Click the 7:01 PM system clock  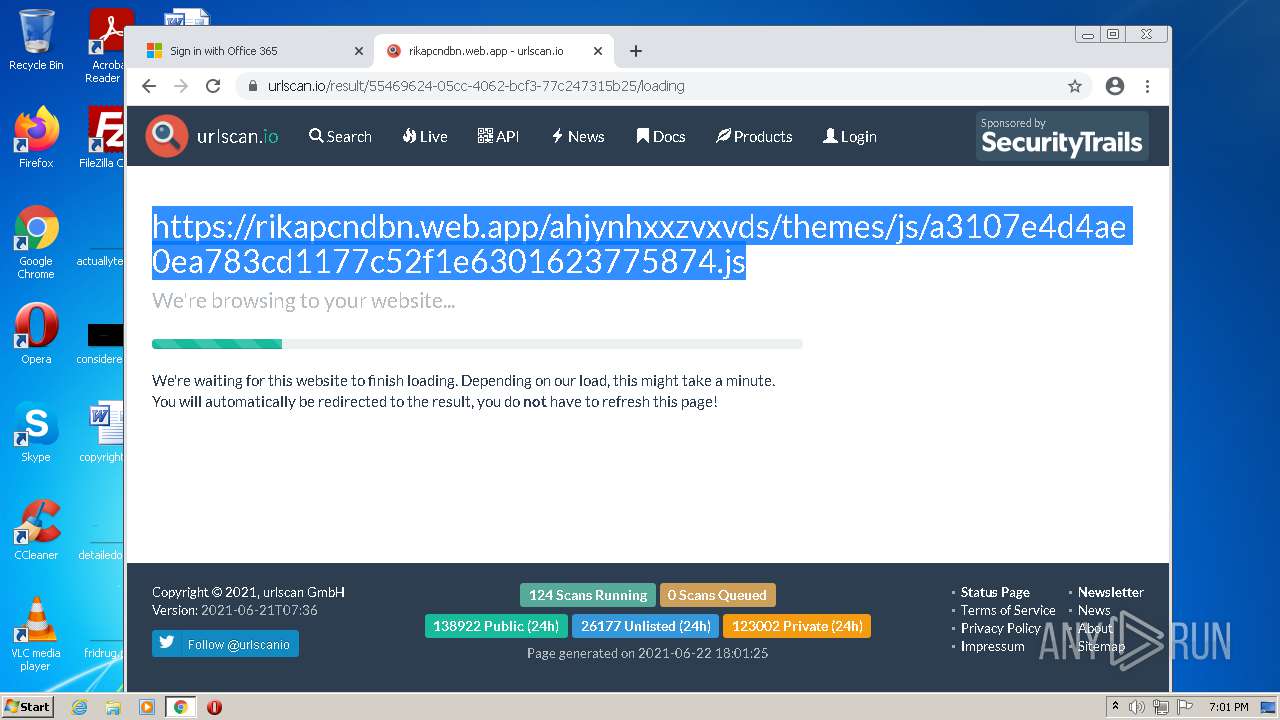point(1228,707)
